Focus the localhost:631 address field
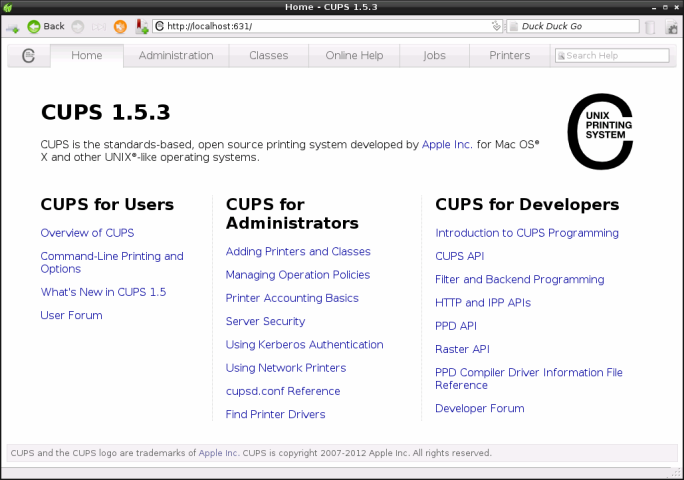 coord(327,26)
